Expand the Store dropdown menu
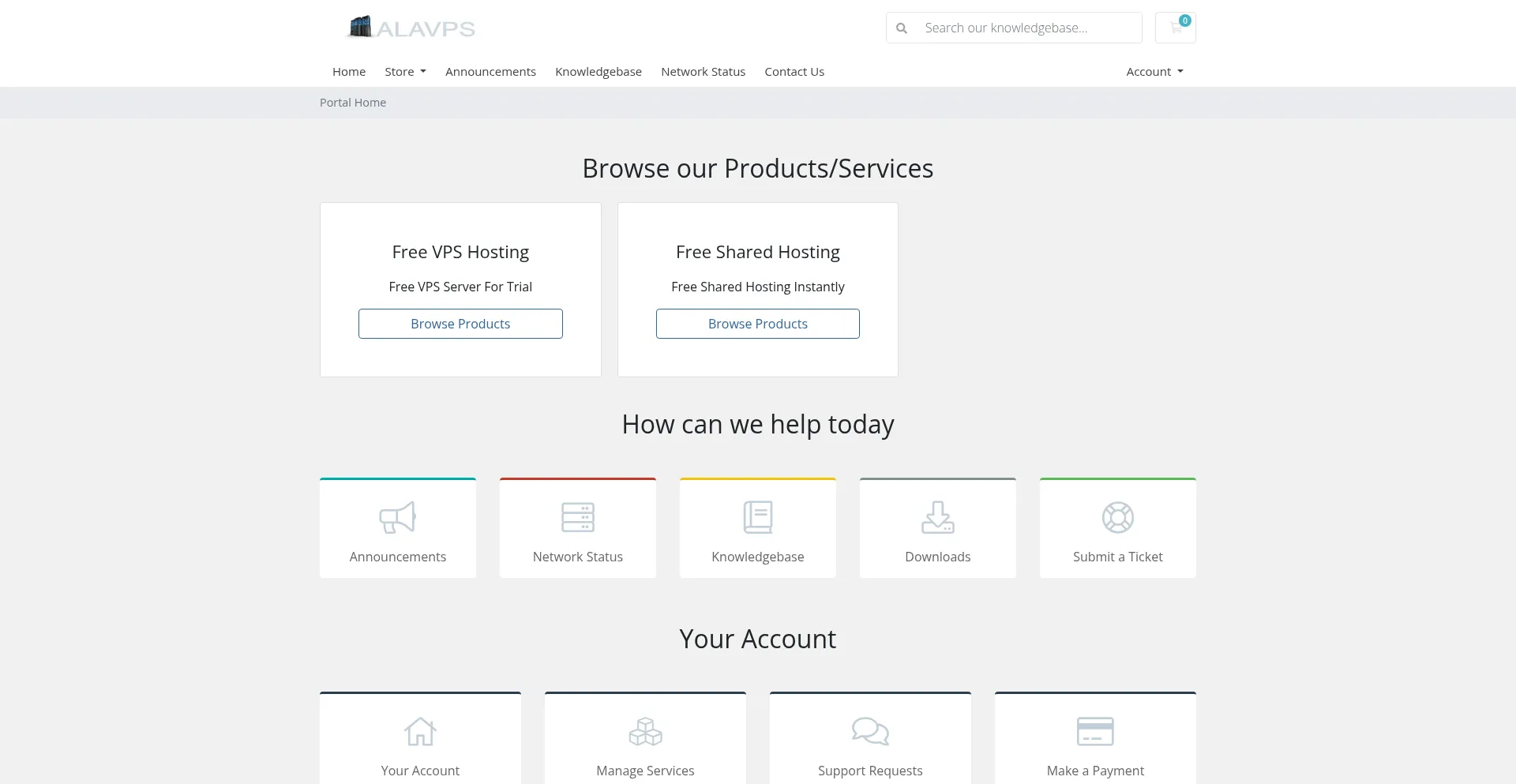This screenshot has width=1516, height=784. click(x=404, y=71)
